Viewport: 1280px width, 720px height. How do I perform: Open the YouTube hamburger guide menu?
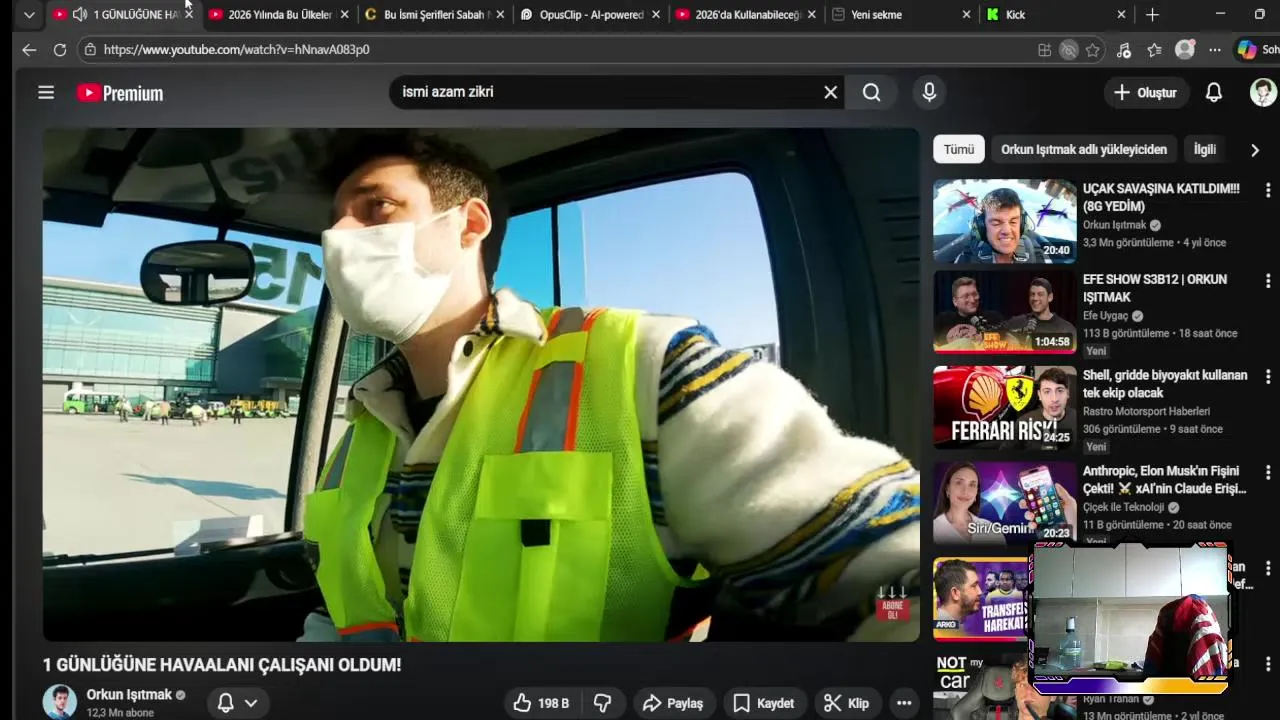pyautogui.click(x=46, y=92)
